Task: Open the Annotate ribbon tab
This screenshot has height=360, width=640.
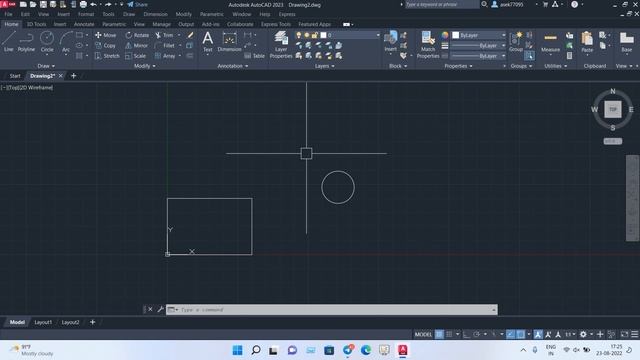Action: 84,24
